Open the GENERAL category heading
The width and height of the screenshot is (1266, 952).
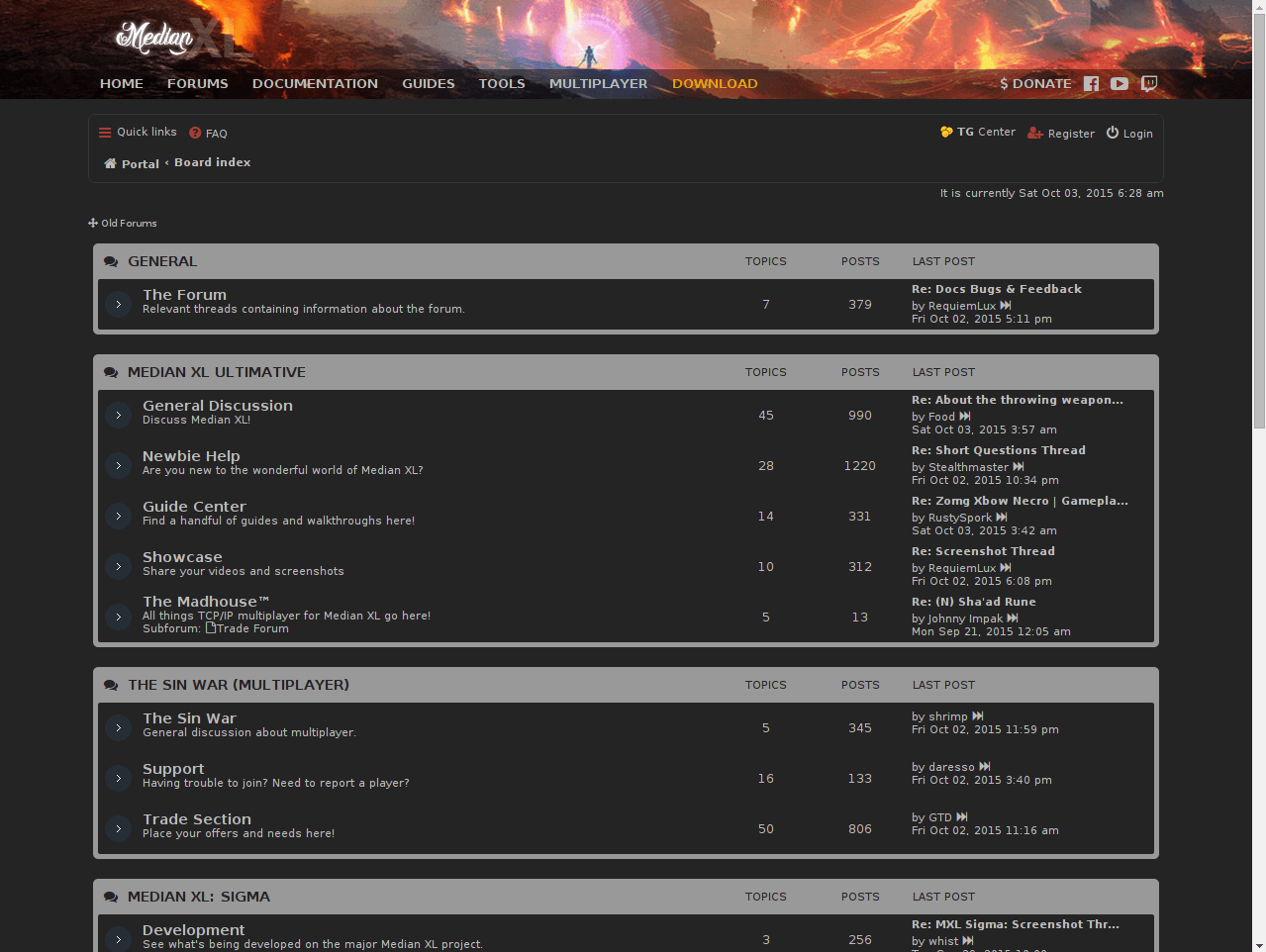pyautogui.click(x=162, y=261)
